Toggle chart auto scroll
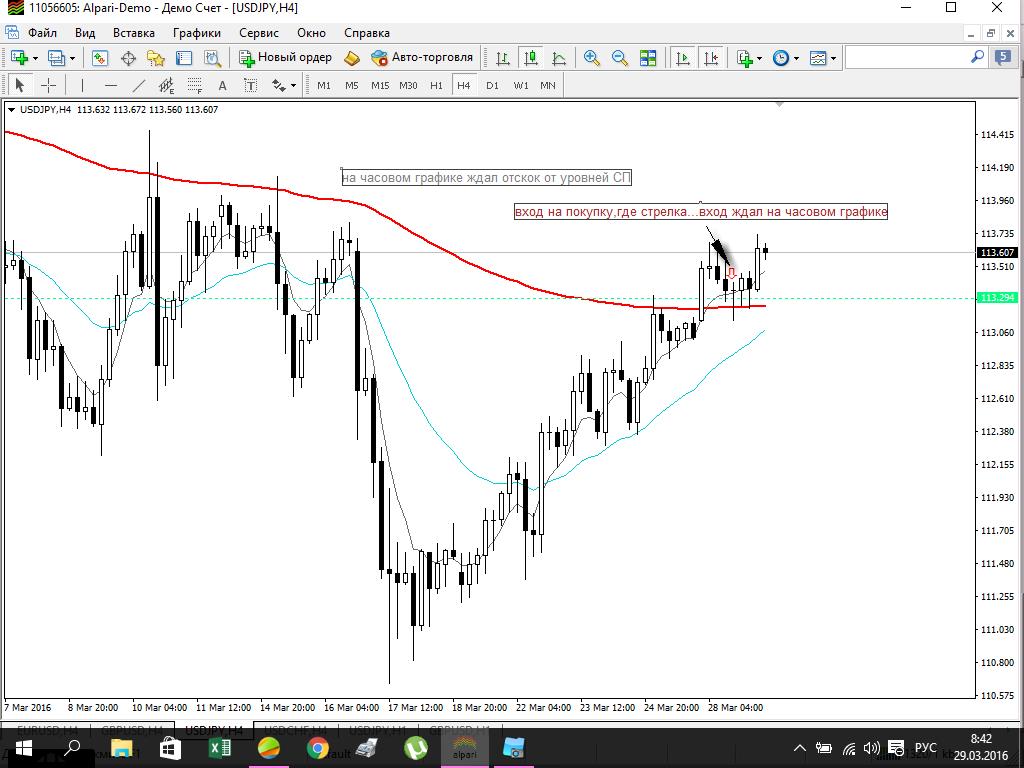 click(x=682, y=58)
